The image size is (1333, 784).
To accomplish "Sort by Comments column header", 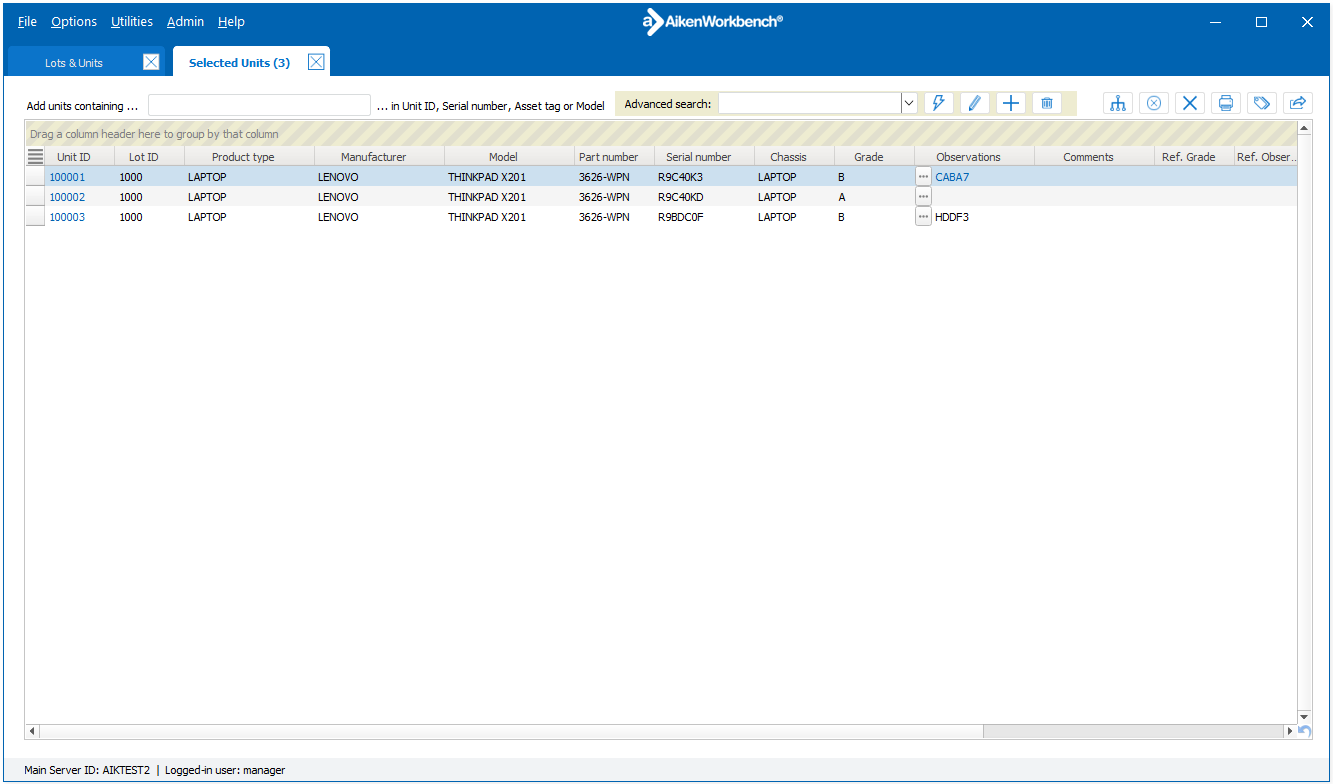I will click(x=1094, y=157).
